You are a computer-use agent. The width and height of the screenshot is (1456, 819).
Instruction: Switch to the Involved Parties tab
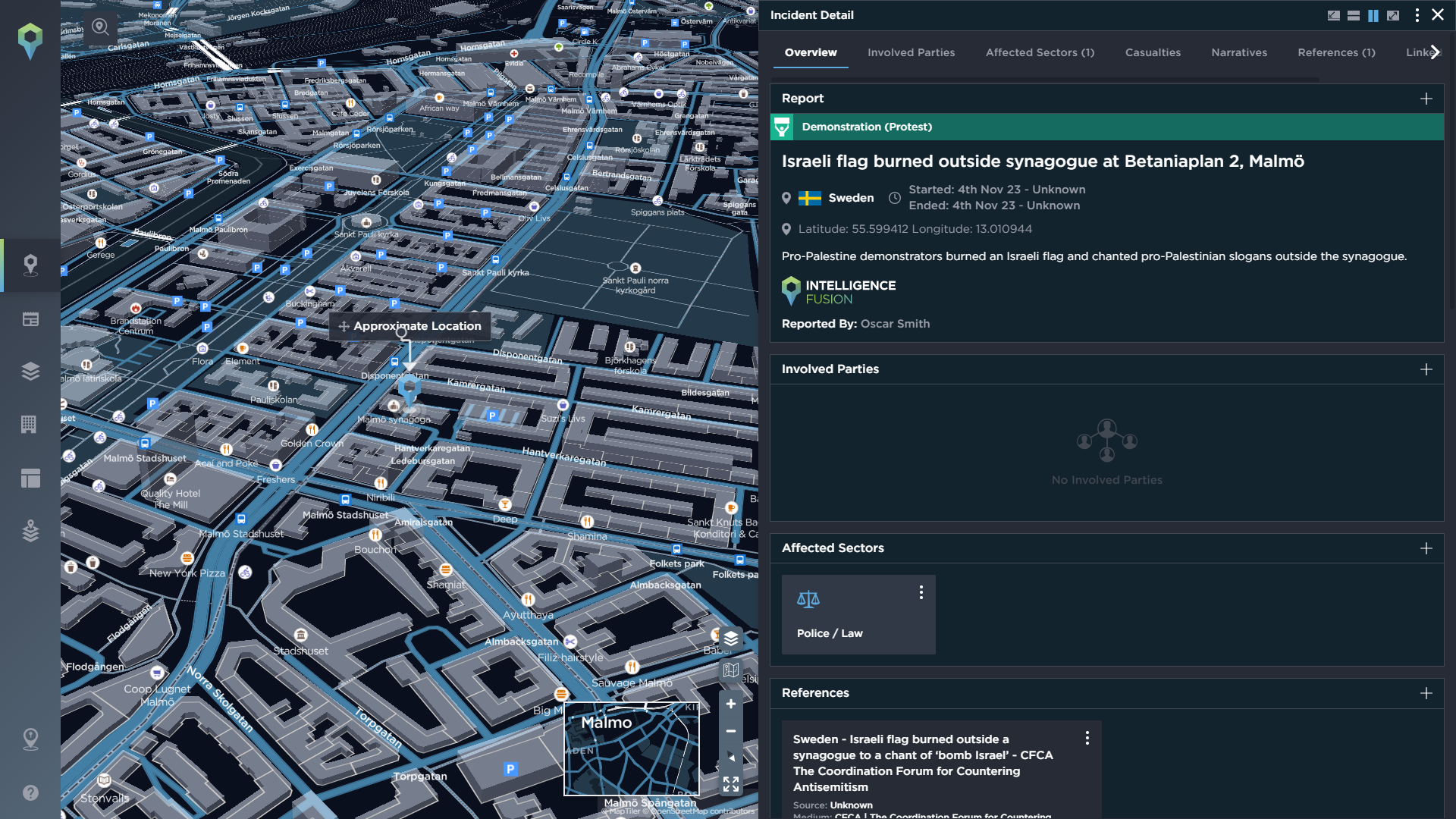pos(911,52)
